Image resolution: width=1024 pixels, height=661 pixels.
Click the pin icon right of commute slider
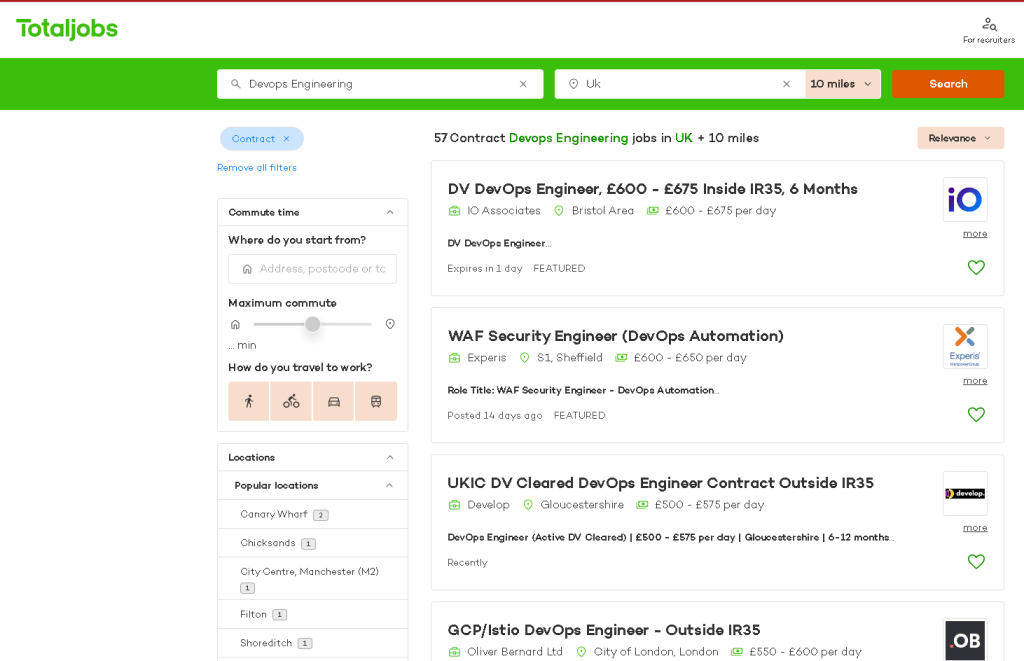pos(390,325)
